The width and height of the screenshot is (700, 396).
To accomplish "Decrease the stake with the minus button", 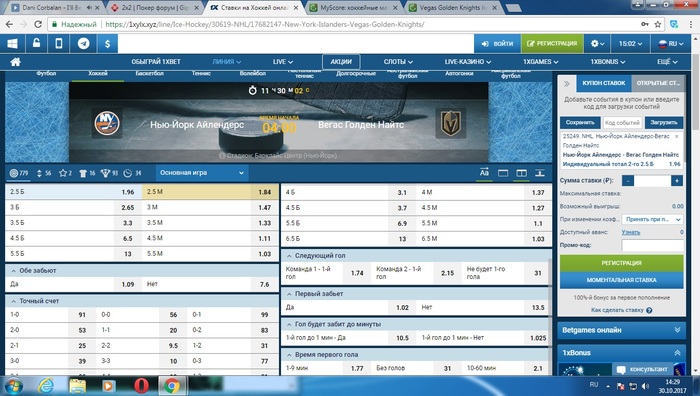I will tap(628, 181).
